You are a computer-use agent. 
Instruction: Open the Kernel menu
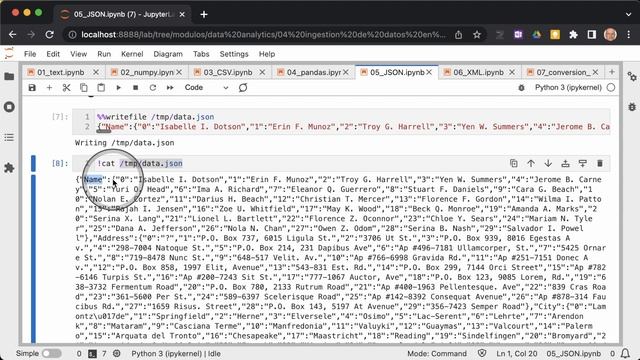[x=132, y=54]
